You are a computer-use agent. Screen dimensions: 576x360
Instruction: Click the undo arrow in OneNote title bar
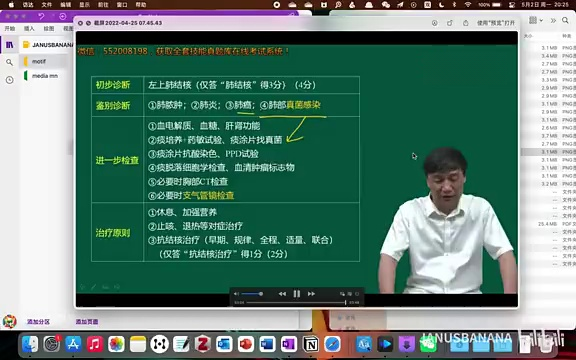coord(41,17)
